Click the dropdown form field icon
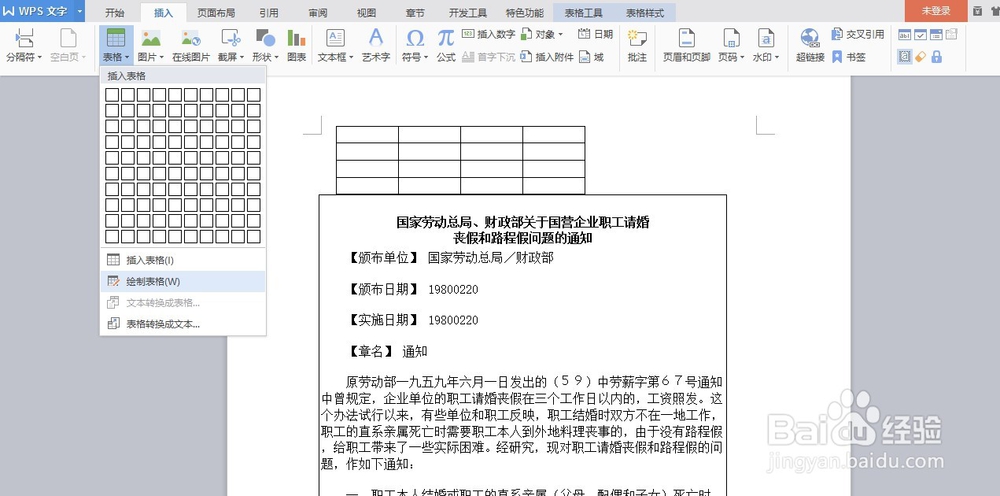This screenshot has width=1000, height=496. [936, 35]
